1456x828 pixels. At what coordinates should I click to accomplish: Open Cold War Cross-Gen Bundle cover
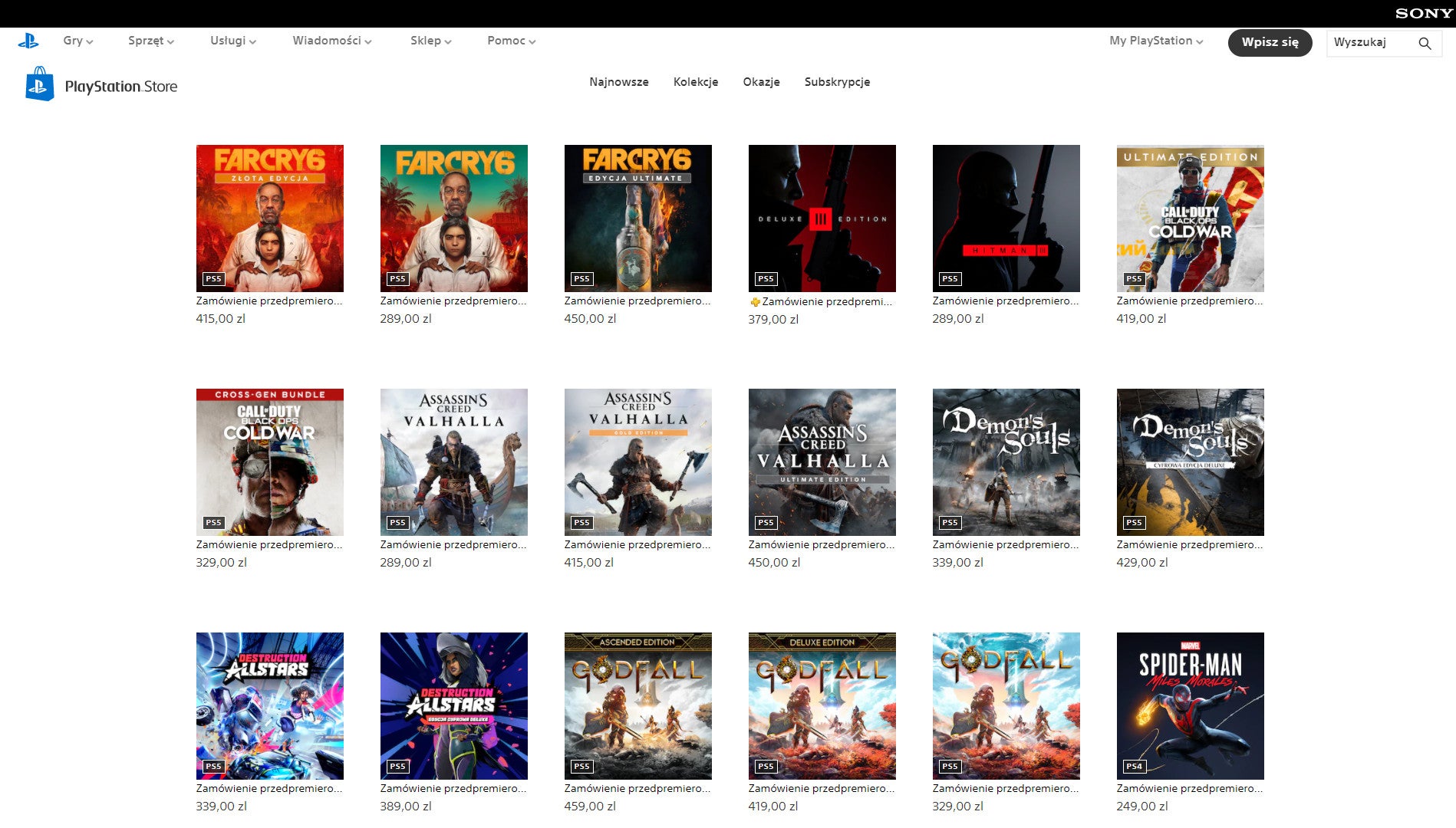[270, 462]
